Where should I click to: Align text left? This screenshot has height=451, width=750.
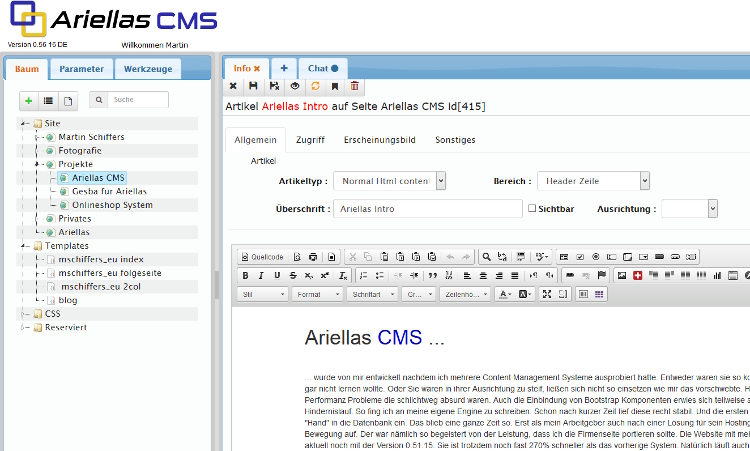click(467, 275)
